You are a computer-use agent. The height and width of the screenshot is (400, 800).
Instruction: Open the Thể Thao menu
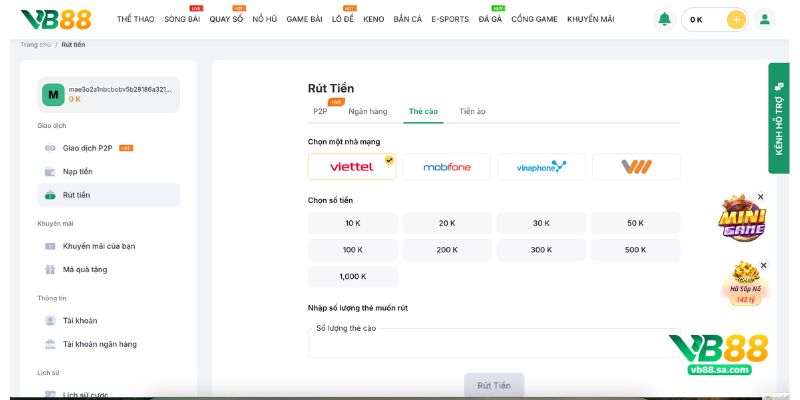(x=136, y=19)
